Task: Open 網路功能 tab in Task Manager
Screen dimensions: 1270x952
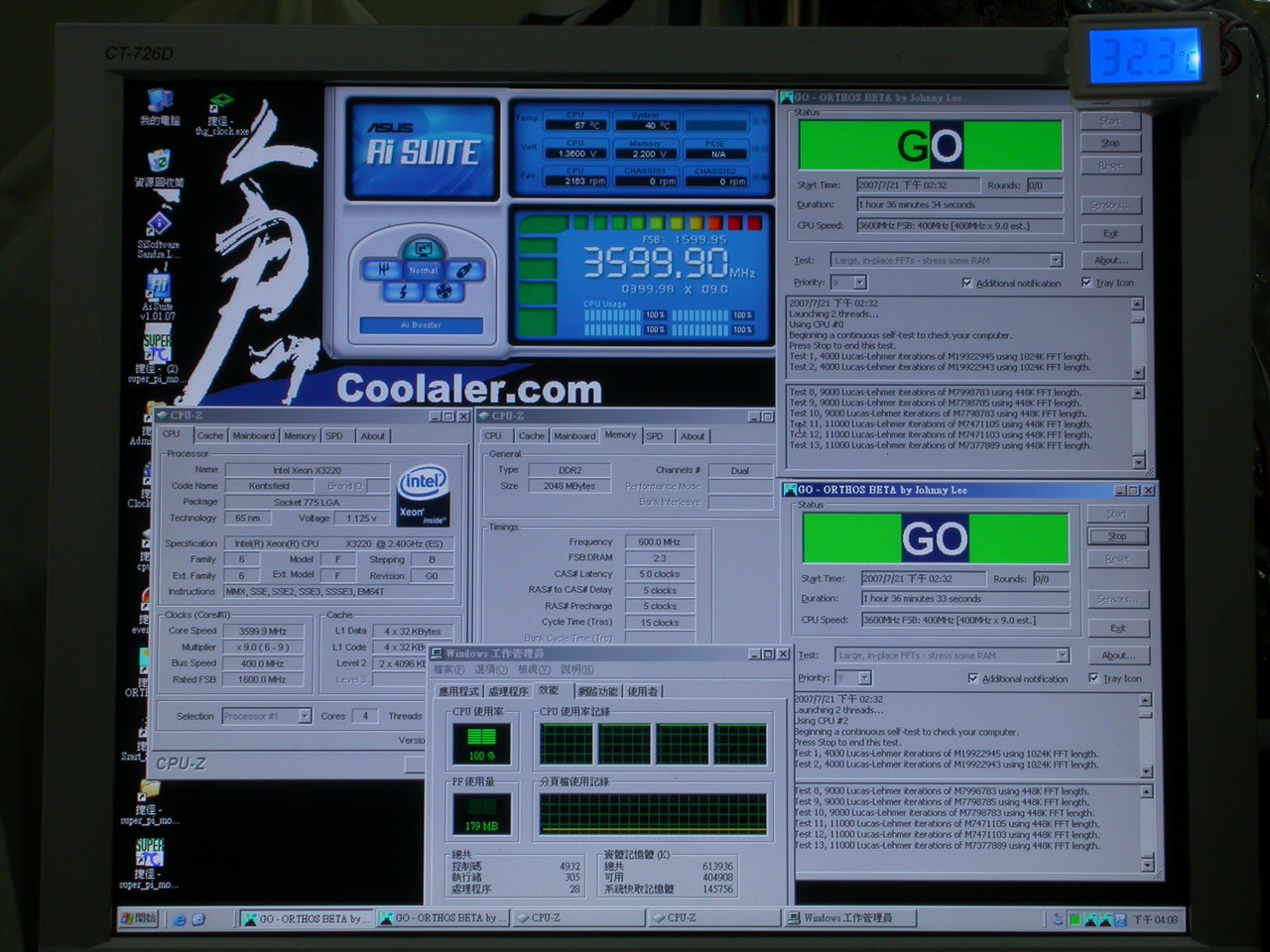Action: (x=597, y=691)
